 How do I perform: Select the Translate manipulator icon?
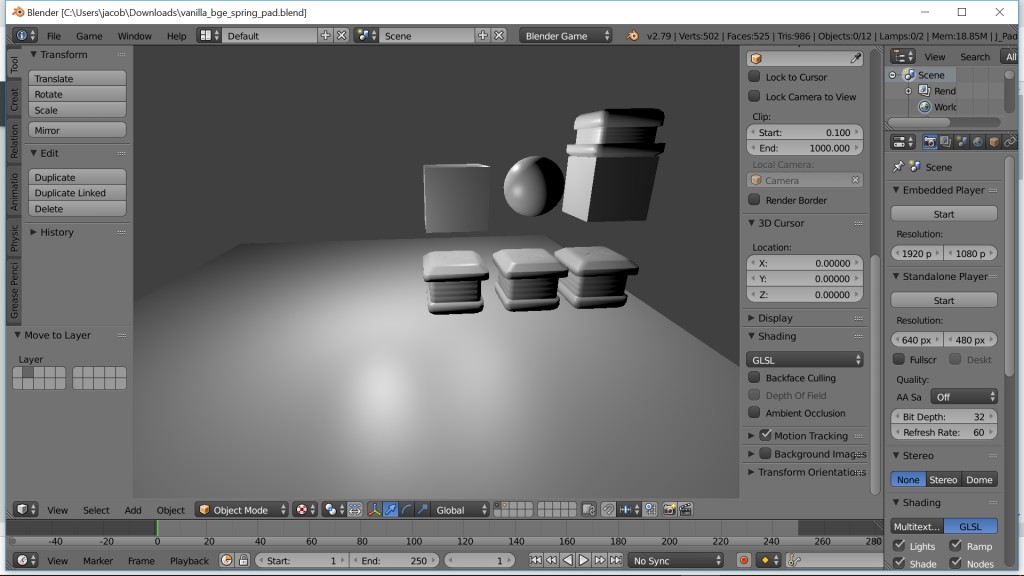pyautogui.click(x=391, y=510)
